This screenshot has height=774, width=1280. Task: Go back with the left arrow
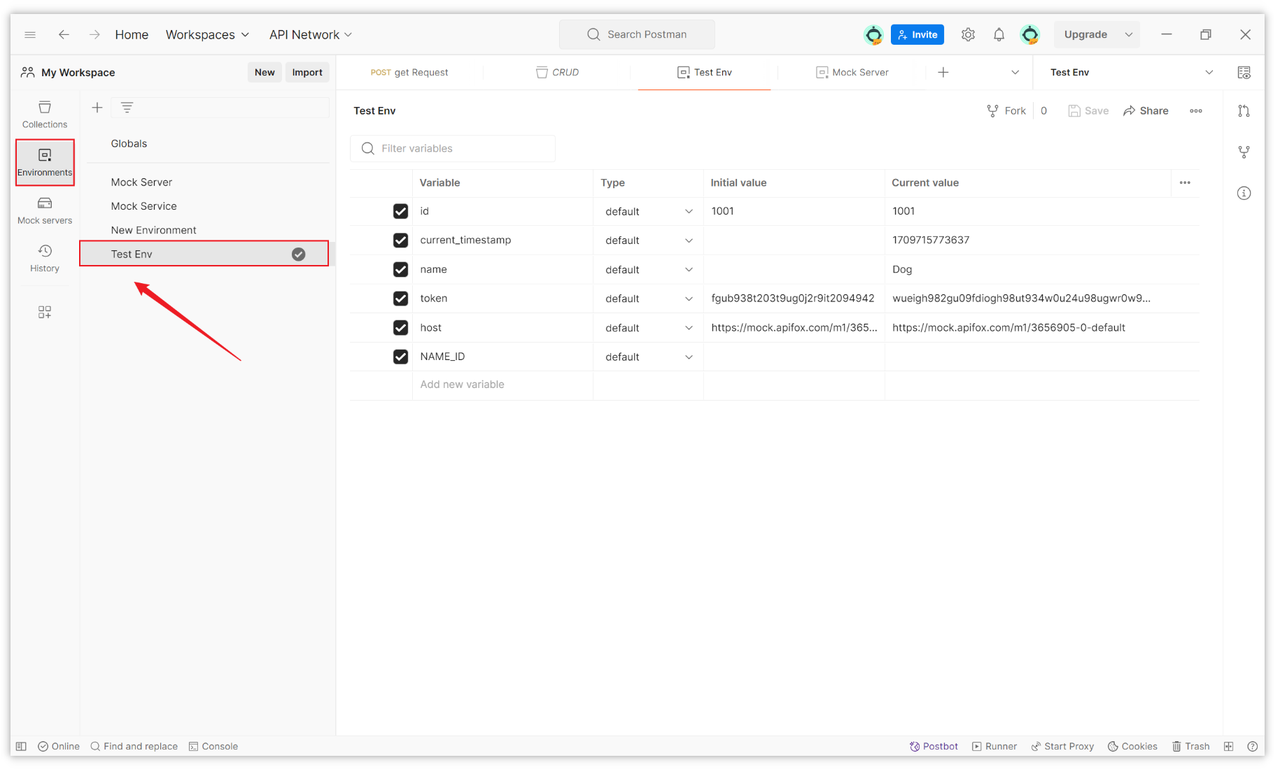click(x=63, y=34)
